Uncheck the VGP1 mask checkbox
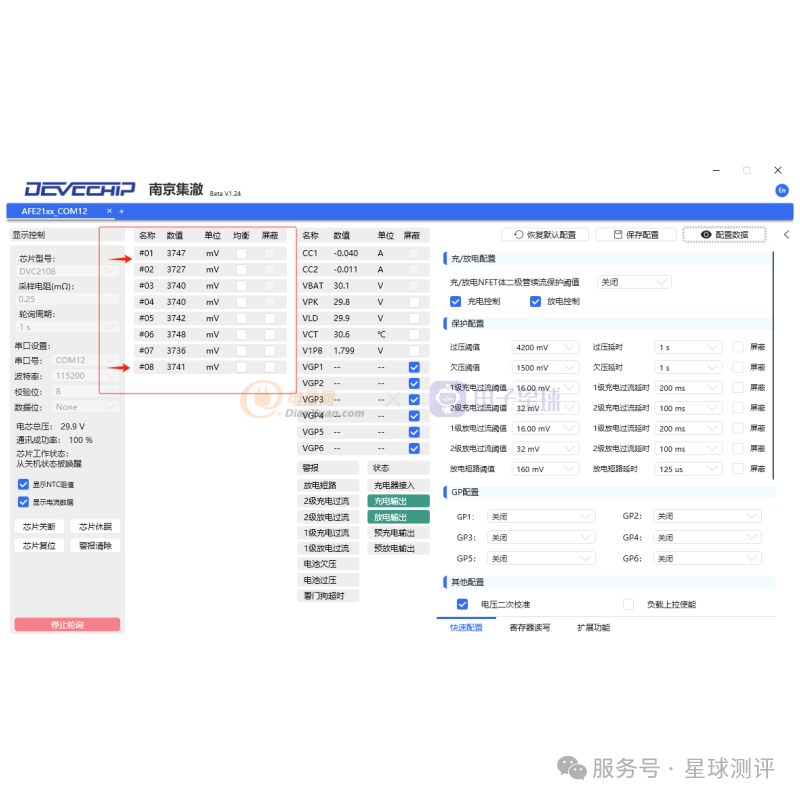The width and height of the screenshot is (800, 800). click(414, 367)
